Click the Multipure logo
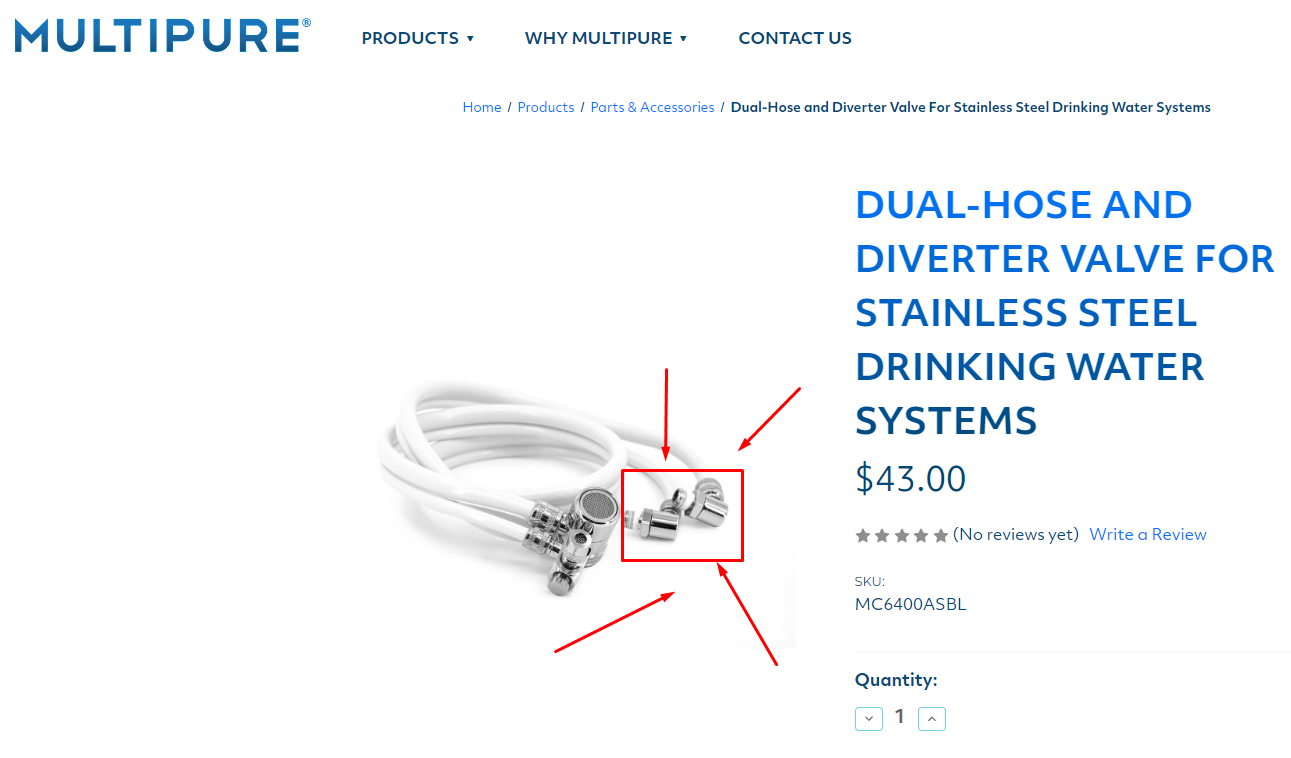1291x758 pixels. 163,36
